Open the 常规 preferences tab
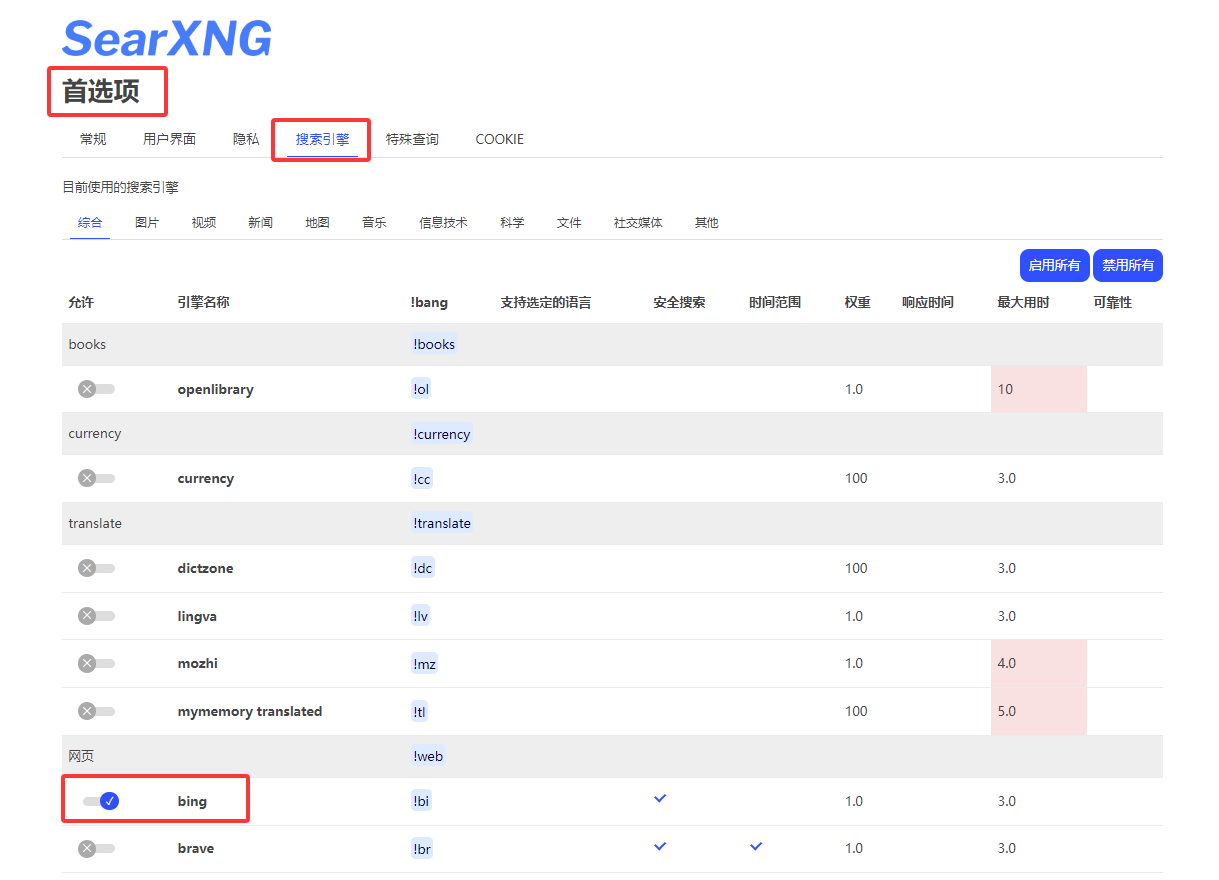 pos(93,139)
